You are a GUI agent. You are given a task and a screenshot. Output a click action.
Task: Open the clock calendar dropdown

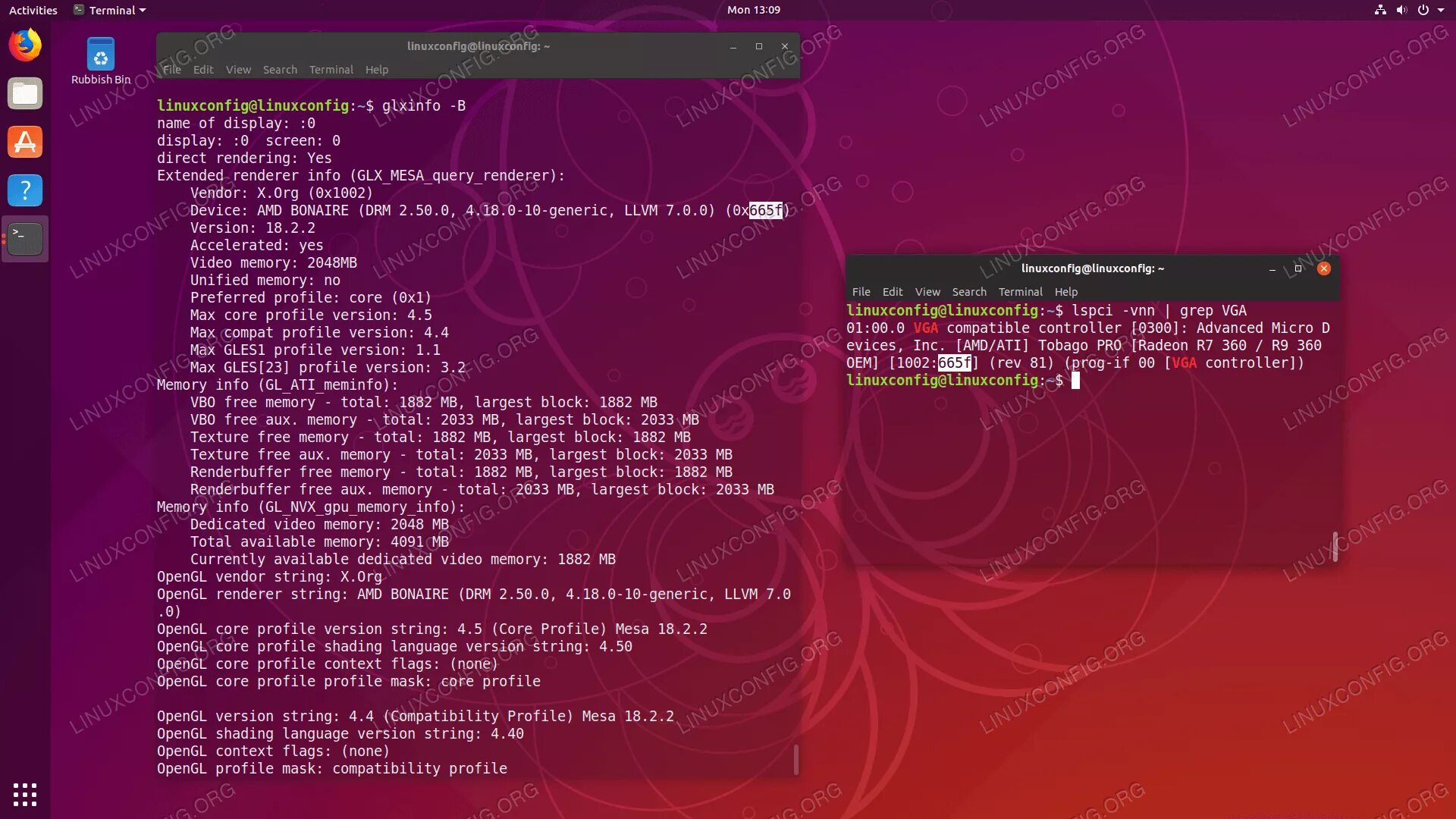point(753,10)
